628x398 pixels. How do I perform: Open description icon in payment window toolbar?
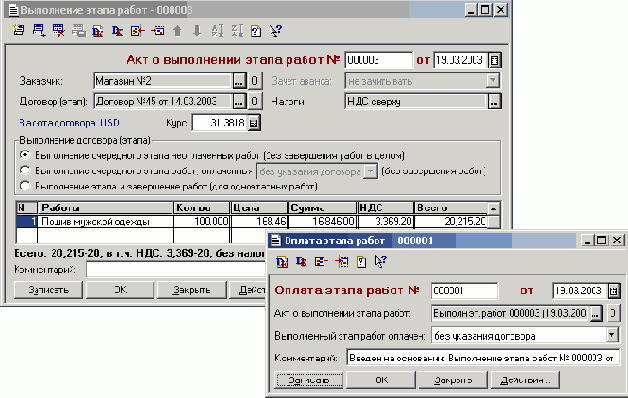362,262
